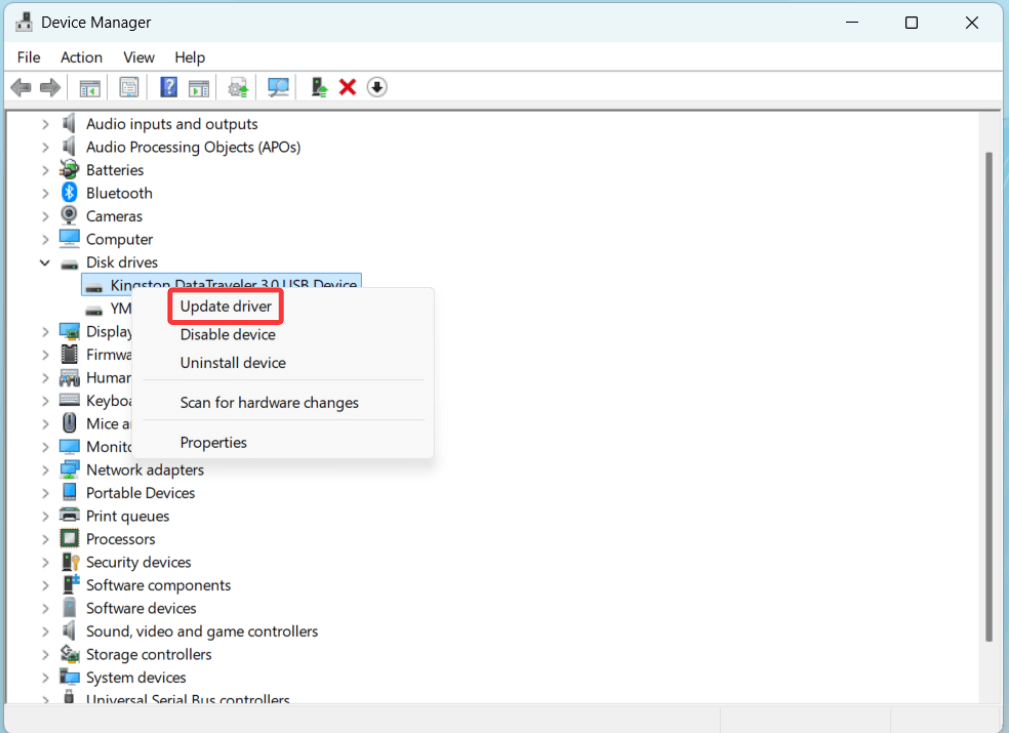Select Update driver in the context menu

225,306
